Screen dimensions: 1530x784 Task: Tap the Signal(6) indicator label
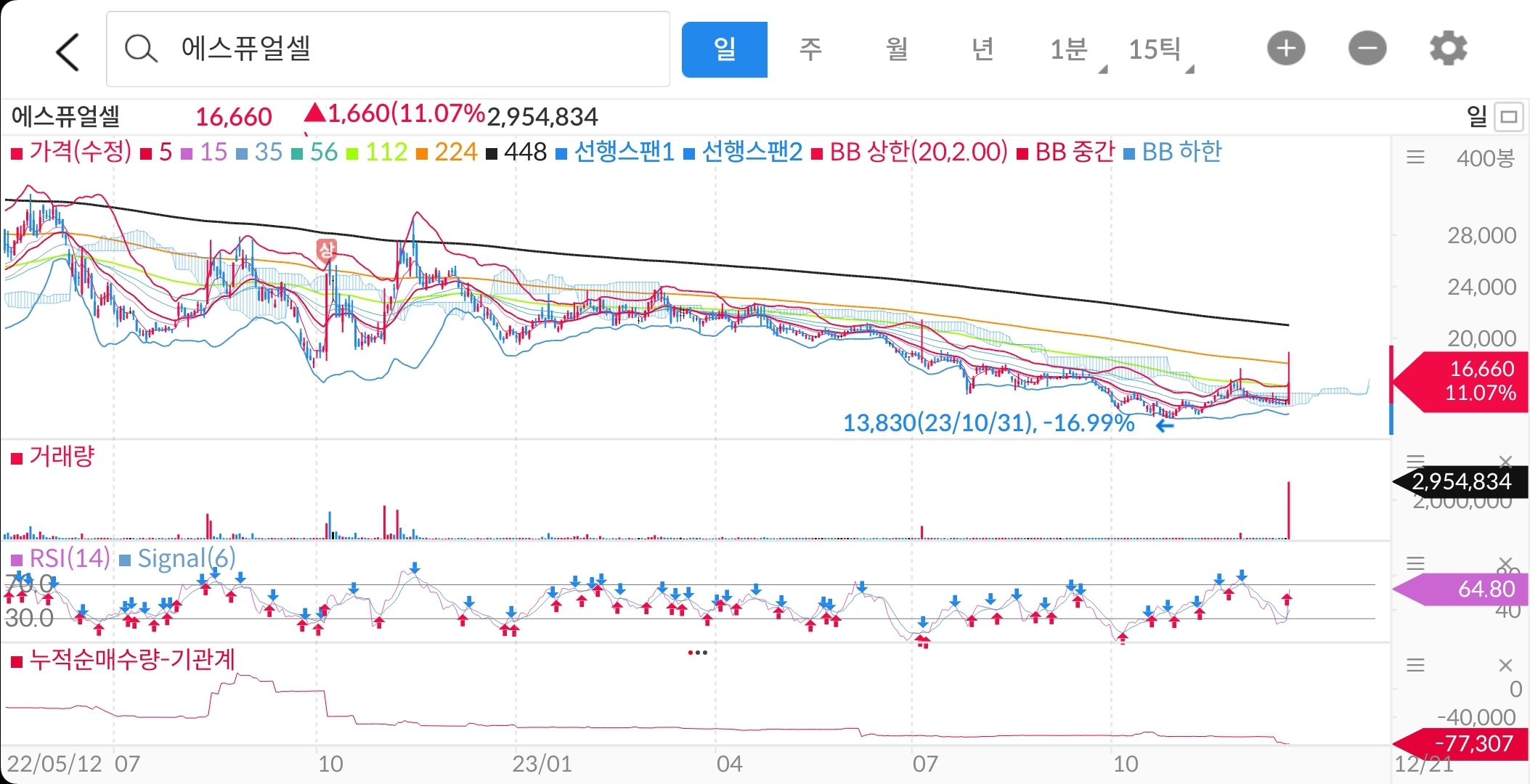(x=178, y=558)
